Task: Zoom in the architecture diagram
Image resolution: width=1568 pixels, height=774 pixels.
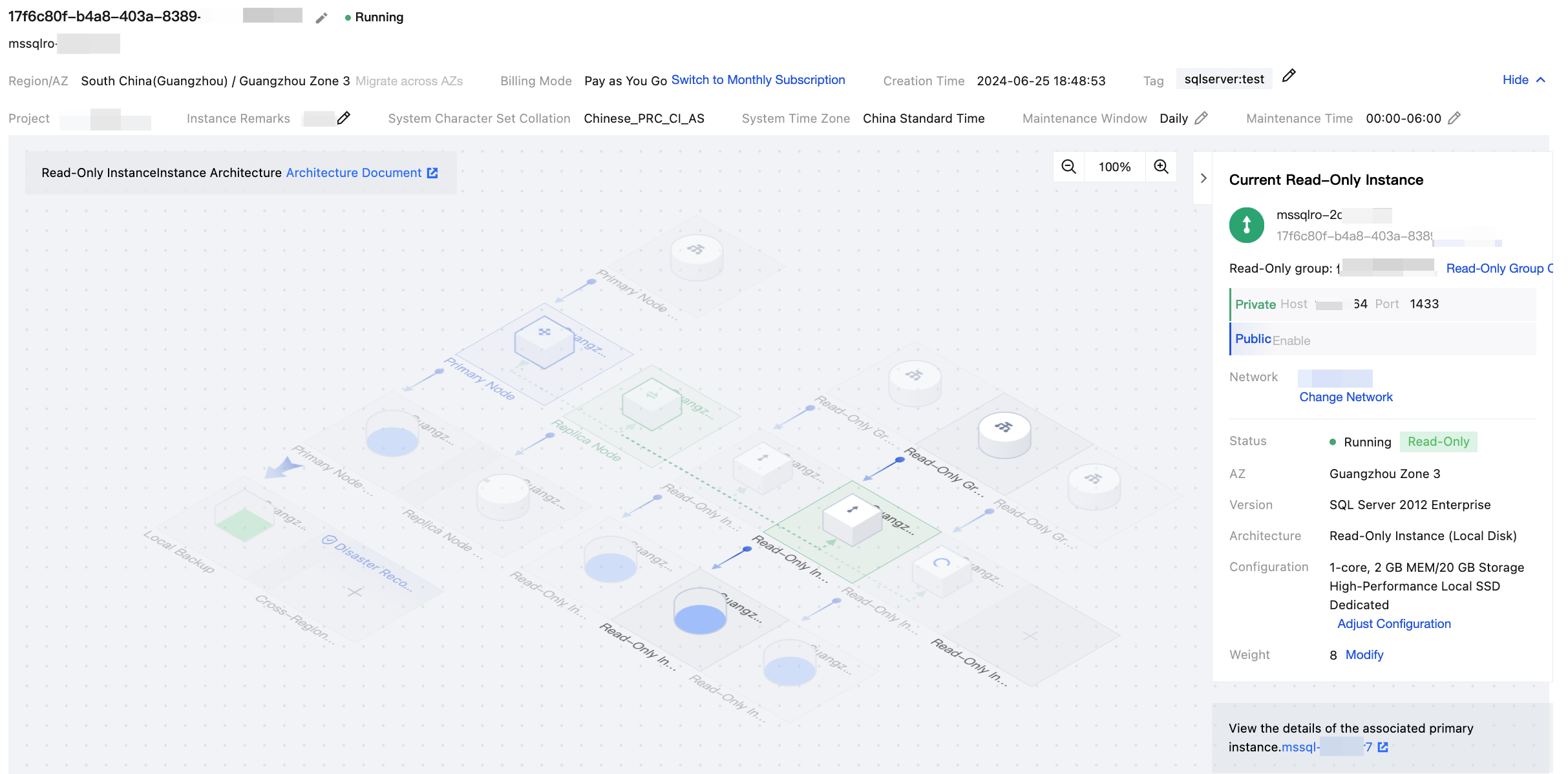Action: coord(1161,167)
